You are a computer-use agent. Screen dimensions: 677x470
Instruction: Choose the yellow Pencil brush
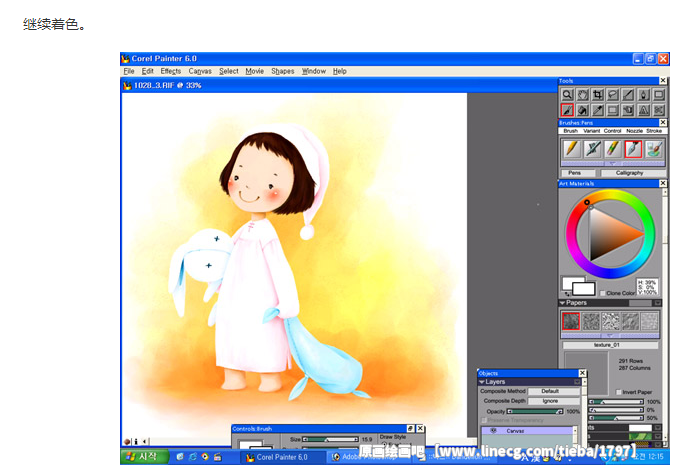(x=572, y=149)
